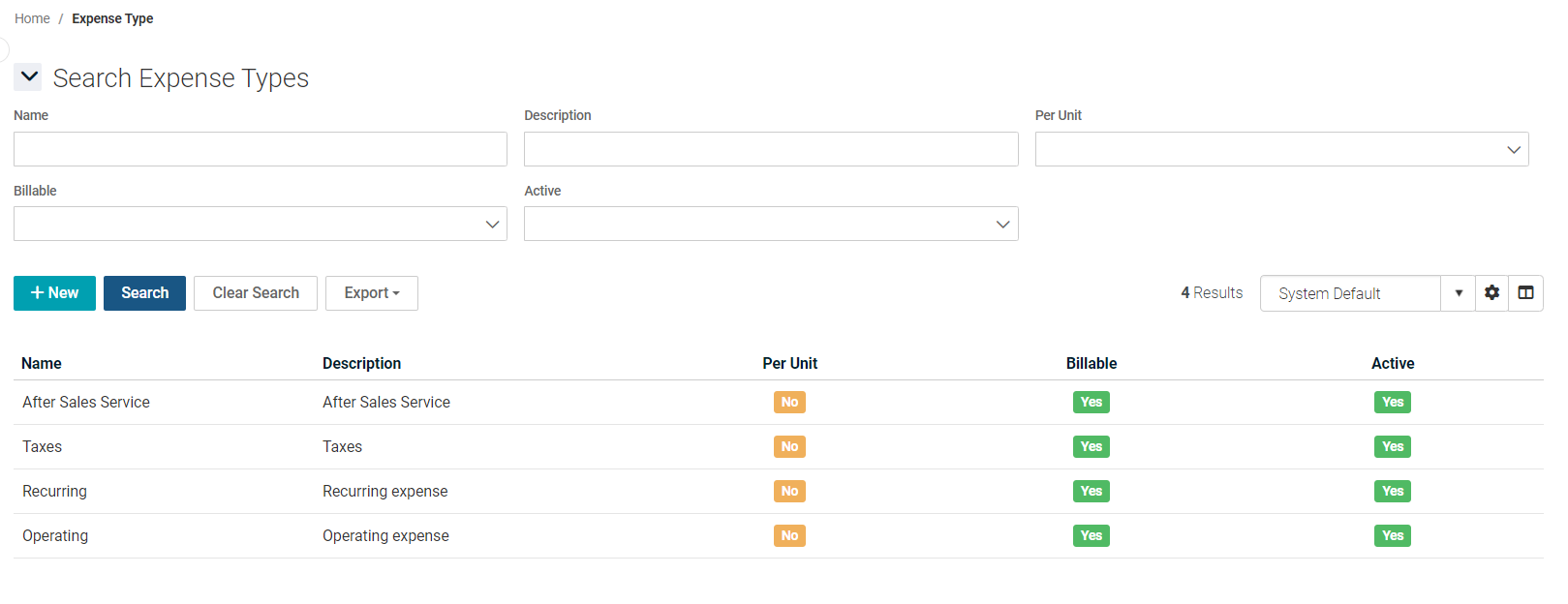Open grid settings gear icon
This screenshot has width=1568, height=604.
point(1491,293)
